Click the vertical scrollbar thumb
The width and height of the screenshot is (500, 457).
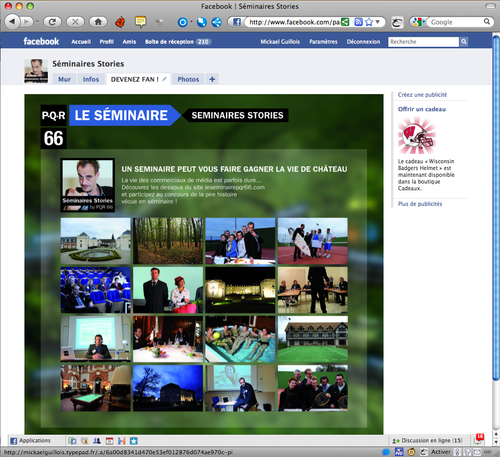[496, 208]
